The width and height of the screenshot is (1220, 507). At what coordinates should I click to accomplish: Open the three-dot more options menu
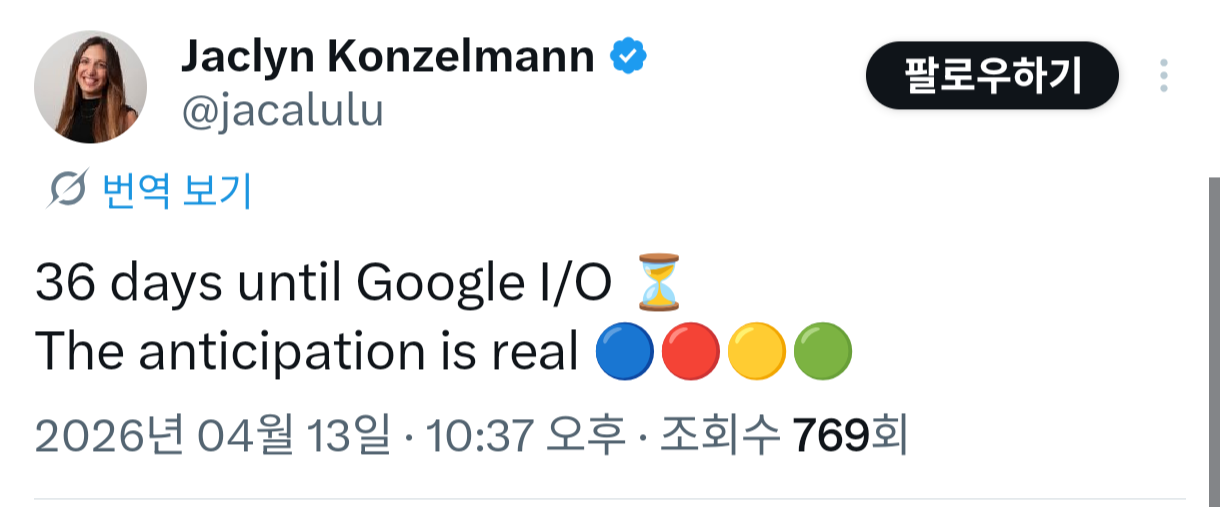pos(1163,76)
